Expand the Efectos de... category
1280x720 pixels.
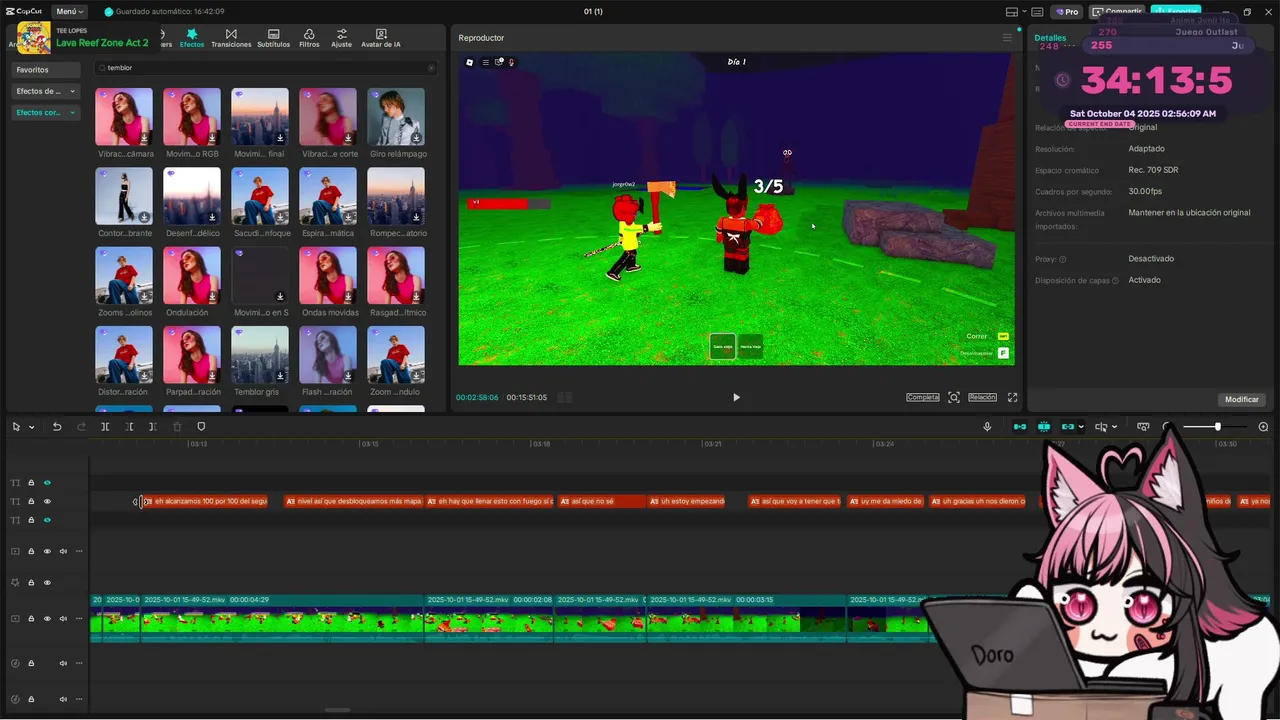click(x=46, y=91)
